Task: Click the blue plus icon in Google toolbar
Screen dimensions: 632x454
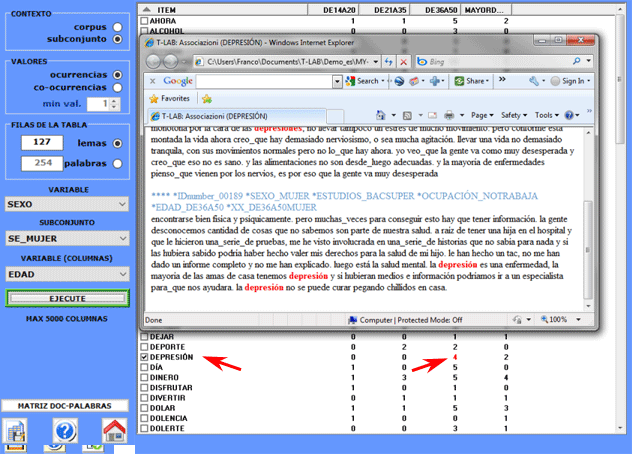Action: (x=434, y=81)
